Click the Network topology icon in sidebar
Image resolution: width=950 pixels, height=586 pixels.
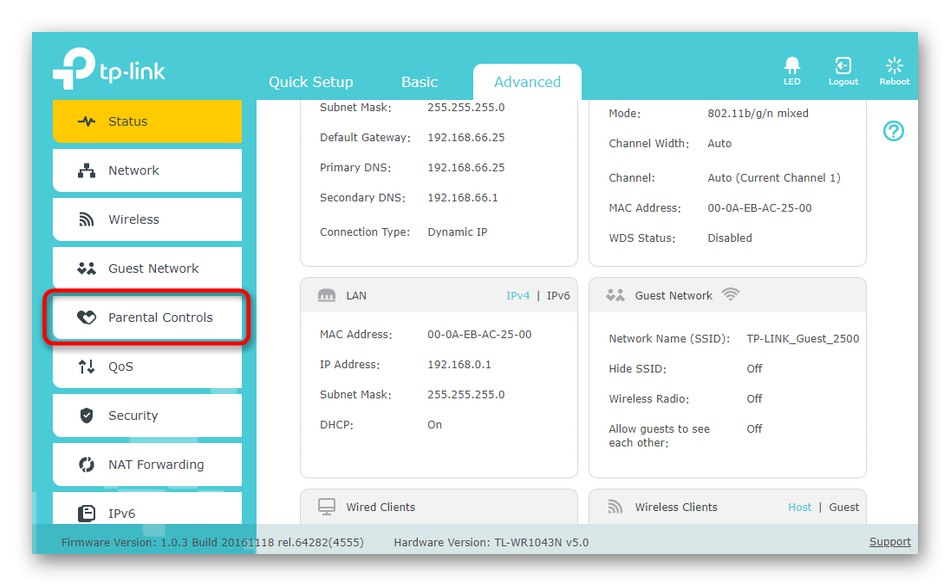pos(87,170)
